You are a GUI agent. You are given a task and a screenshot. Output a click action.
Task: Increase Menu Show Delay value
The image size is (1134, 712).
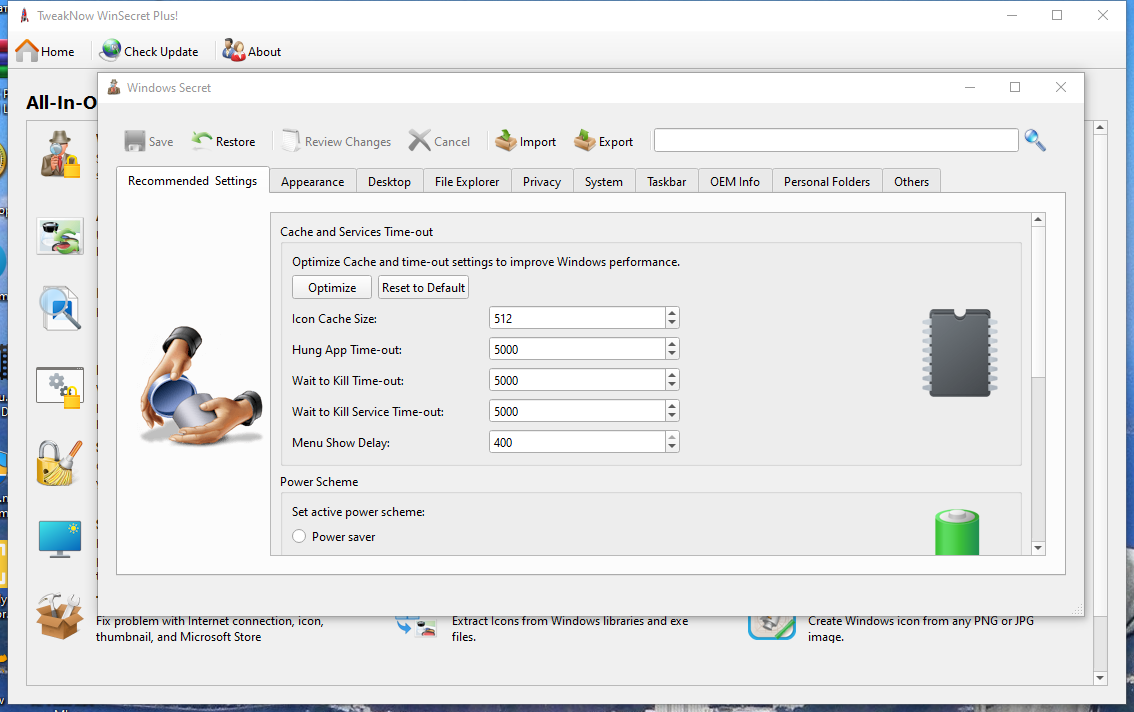[672, 437]
